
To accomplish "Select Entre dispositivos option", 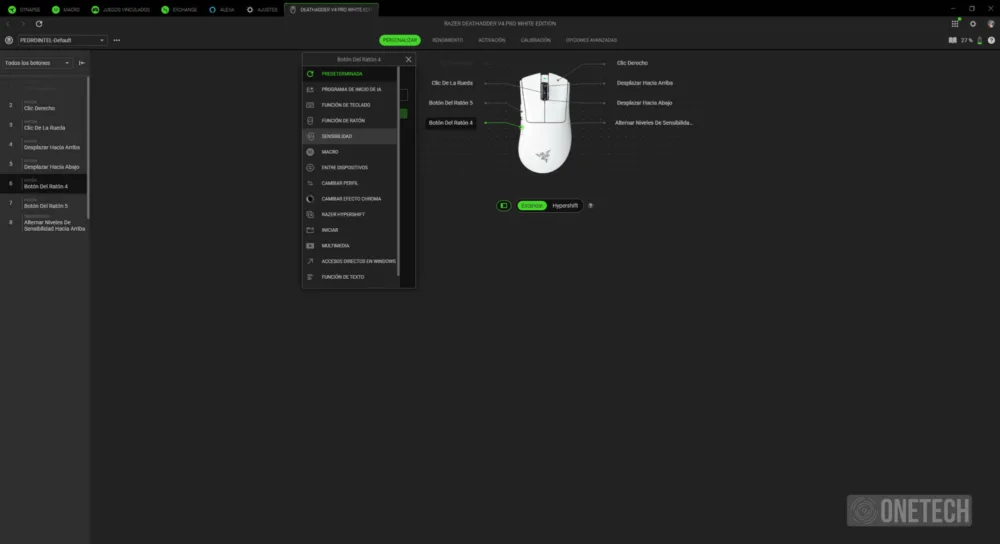I will coord(350,168).
